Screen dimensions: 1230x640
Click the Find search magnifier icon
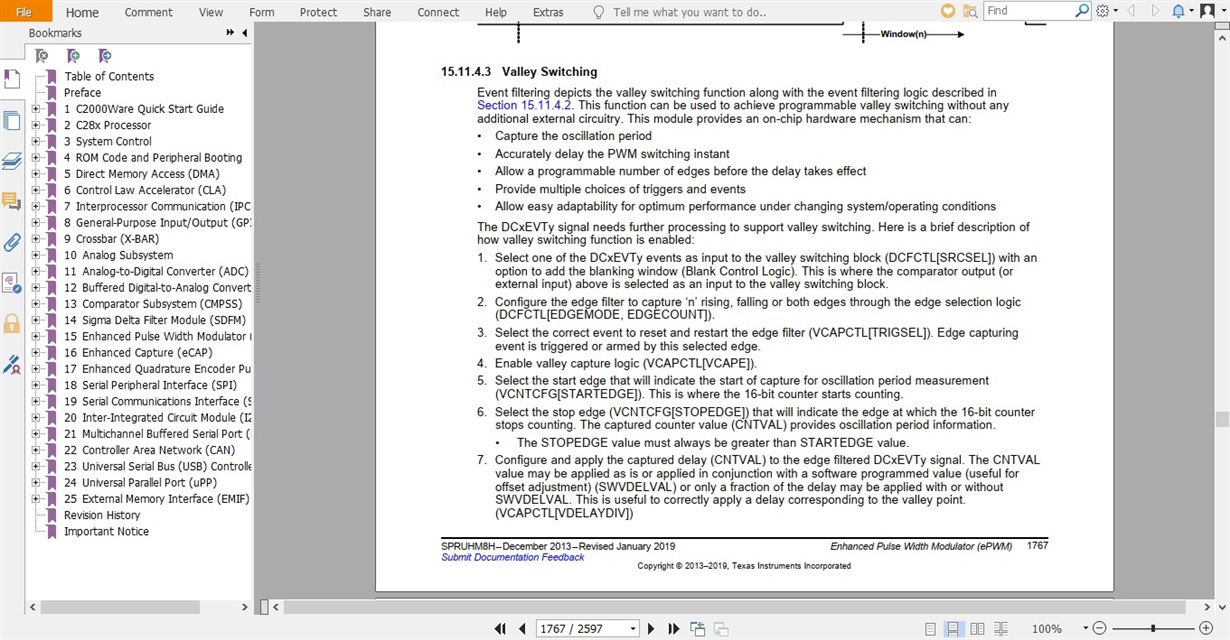pos(1080,11)
